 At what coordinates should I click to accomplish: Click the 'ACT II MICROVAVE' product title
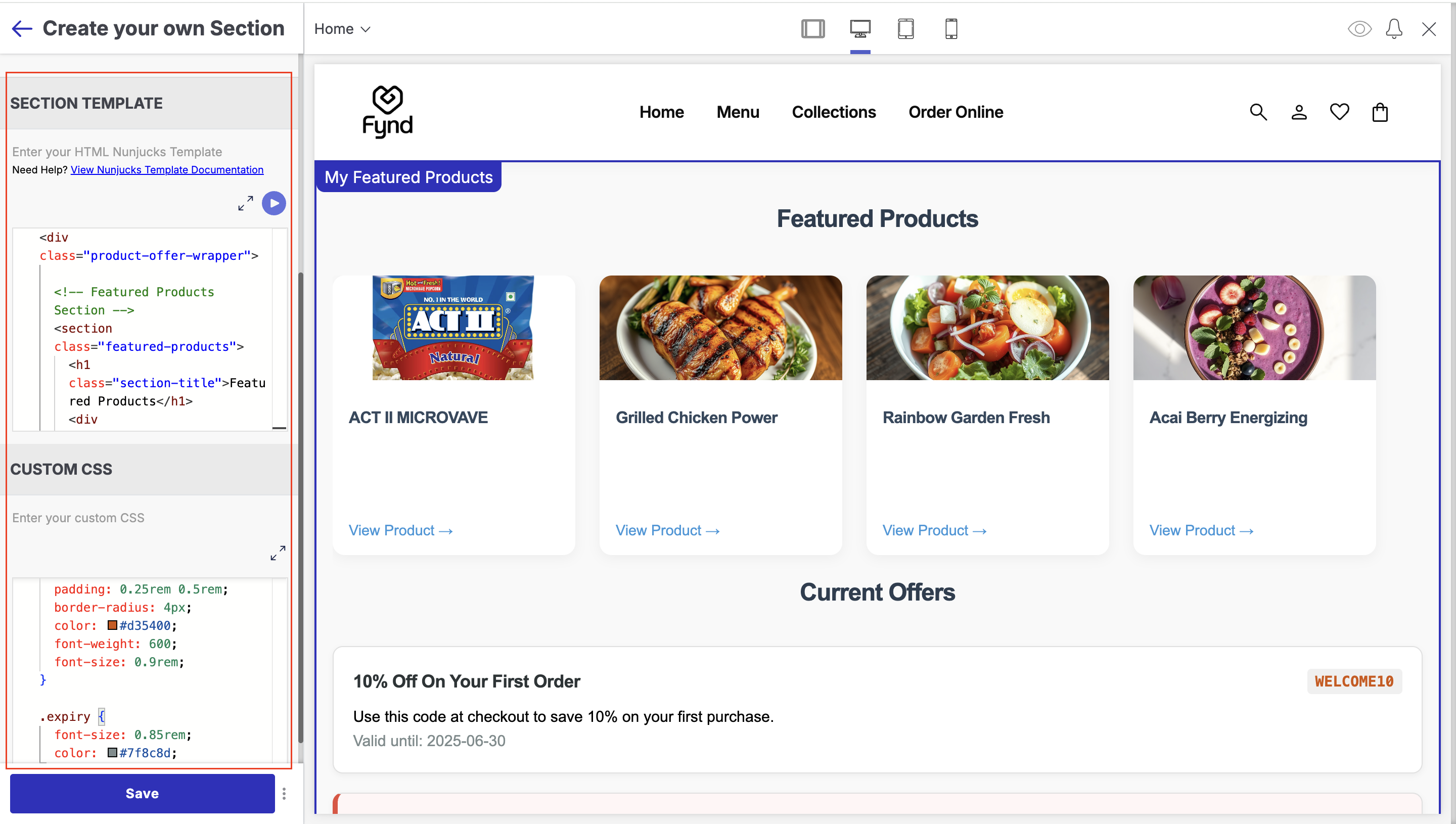(418, 417)
